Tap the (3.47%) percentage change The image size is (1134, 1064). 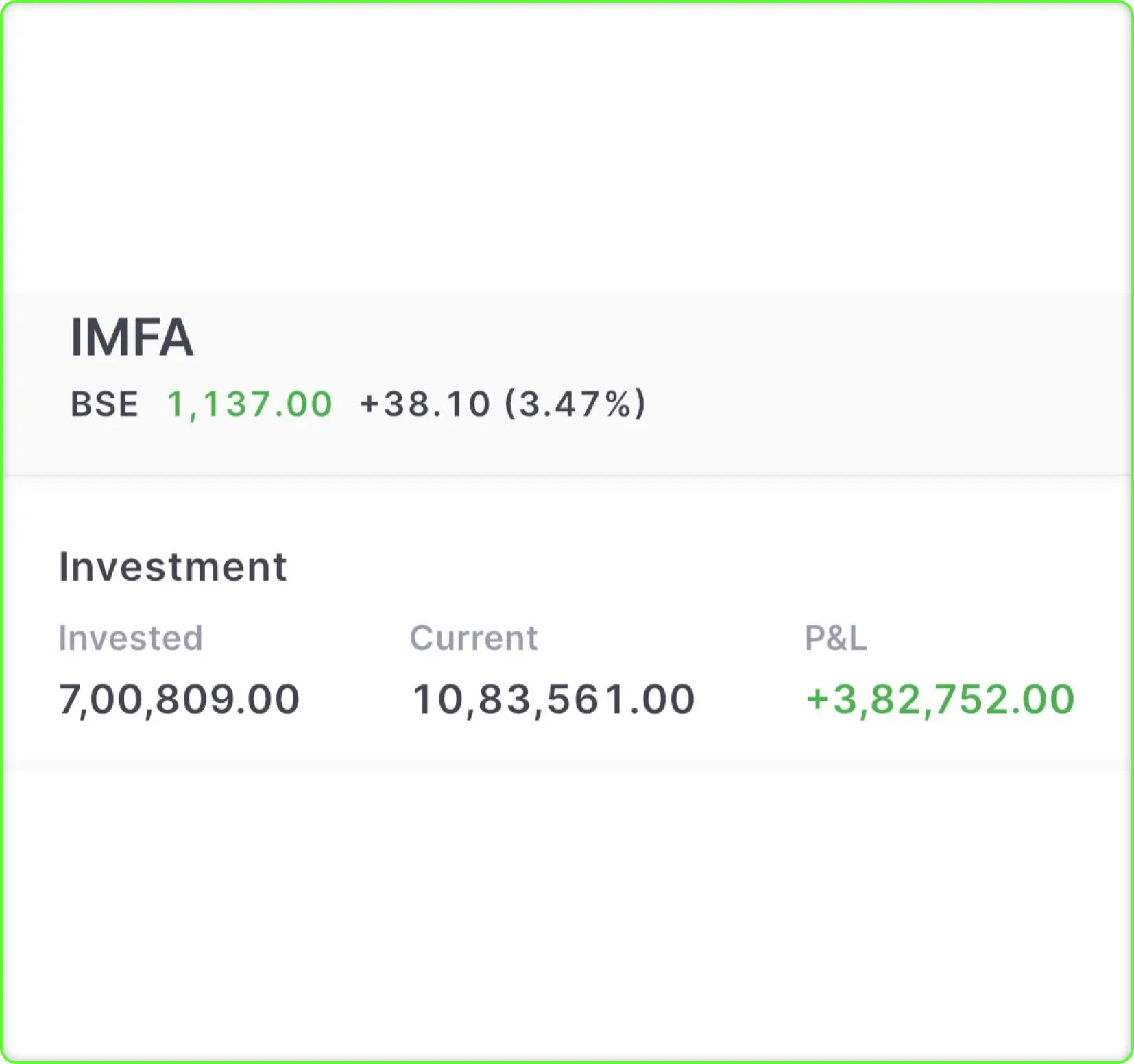[x=576, y=404]
